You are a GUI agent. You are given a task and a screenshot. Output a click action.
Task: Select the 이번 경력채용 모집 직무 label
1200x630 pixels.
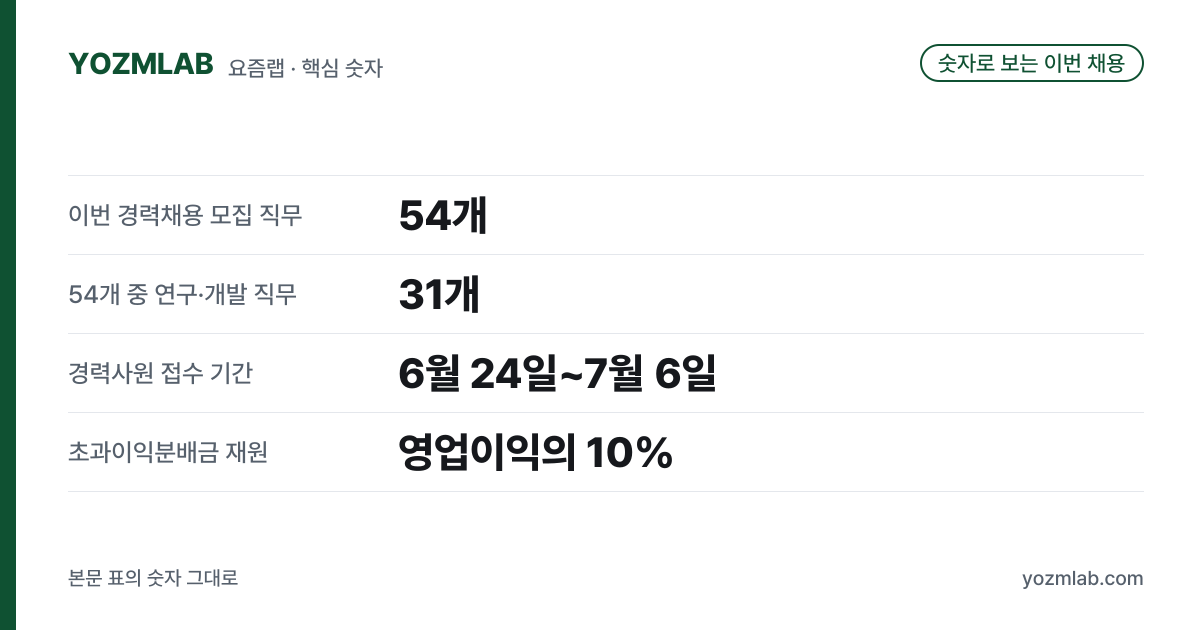pos(185,215)
